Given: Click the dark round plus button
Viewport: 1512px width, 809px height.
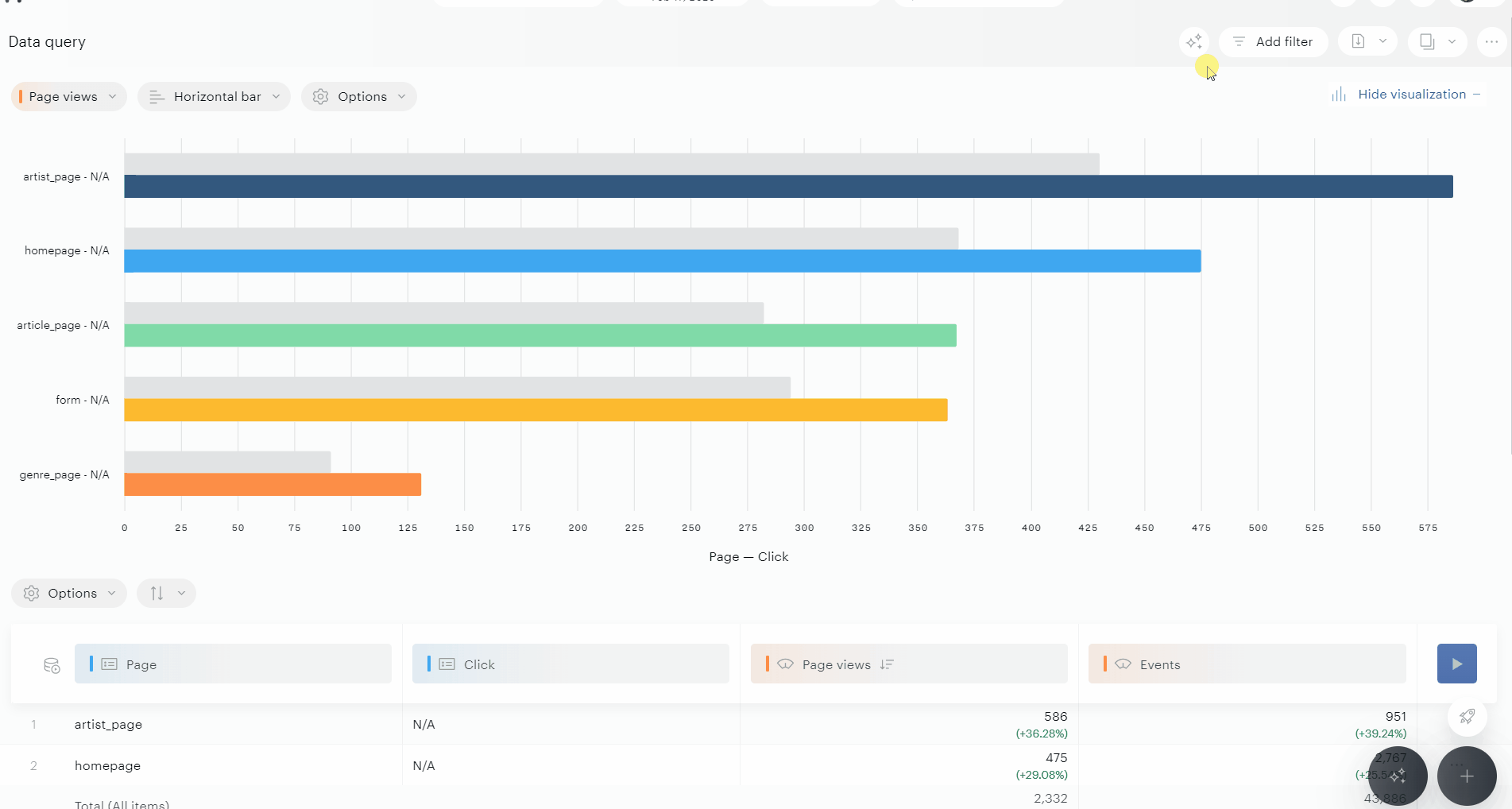Looking at the screenshot, I should pos(1466,776).
